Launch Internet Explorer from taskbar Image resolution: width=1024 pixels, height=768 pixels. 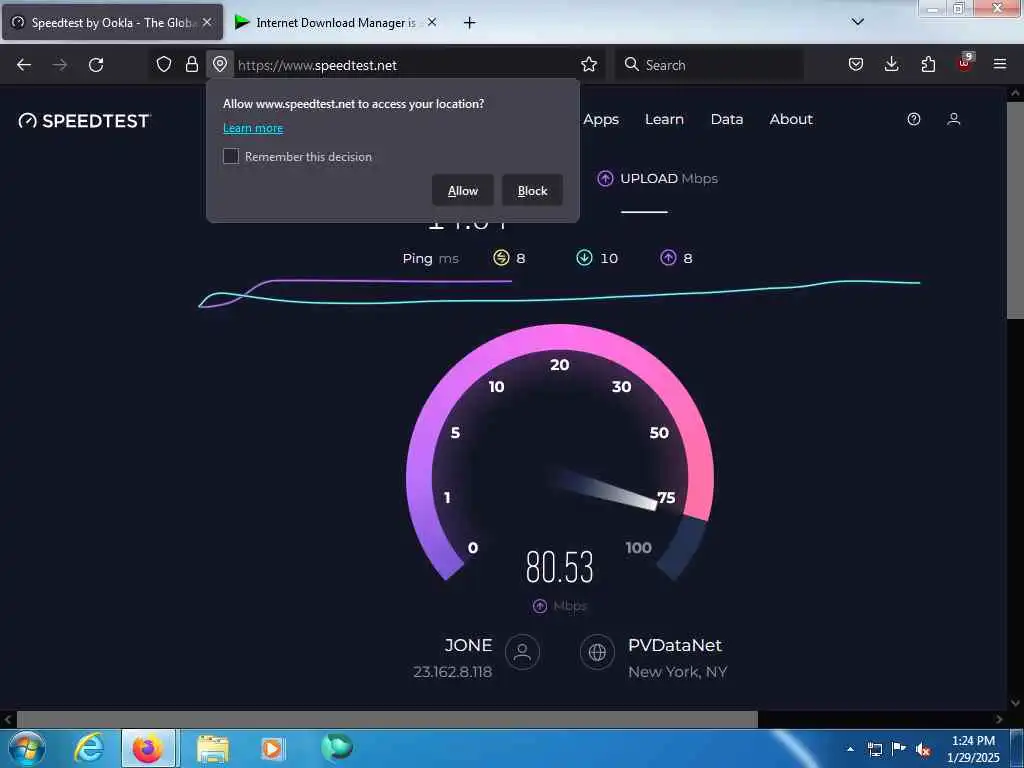pyautogui.click(x=89, y=748)
